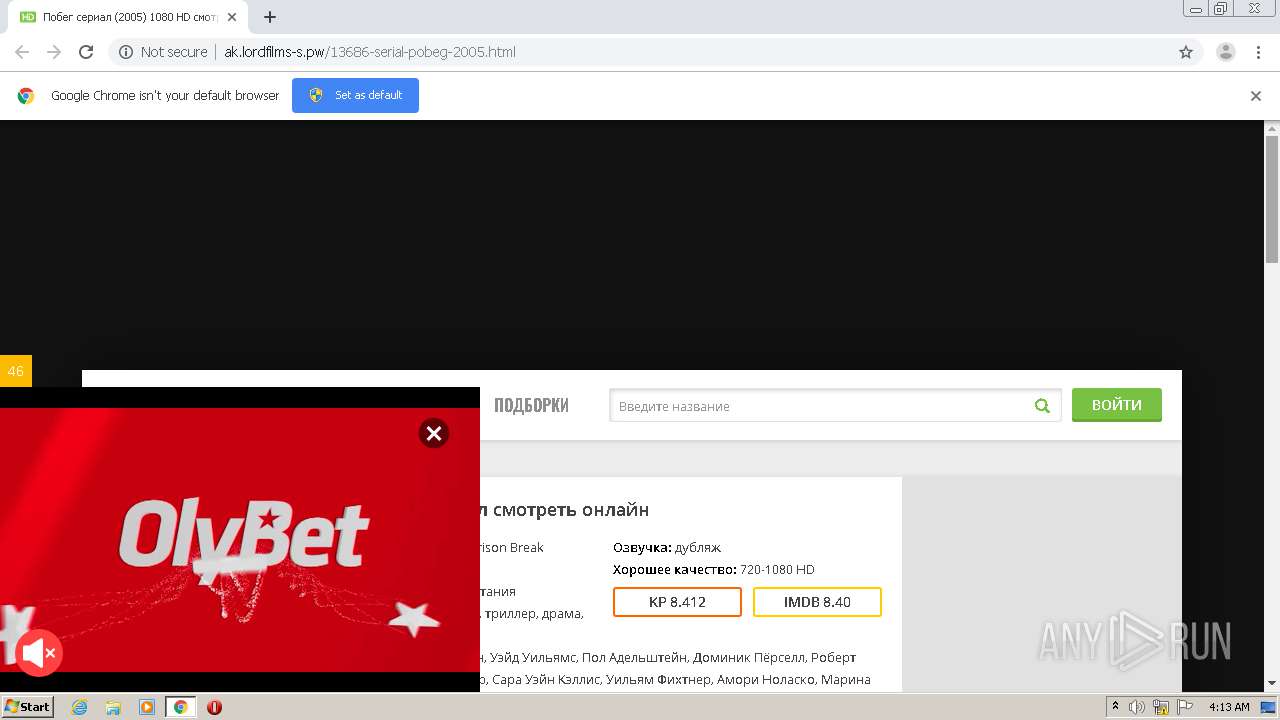Viewport: 1280px width, 720px height.
Task: Open the Chrome profile avatar menu
Action: (x=1225, y=52)
